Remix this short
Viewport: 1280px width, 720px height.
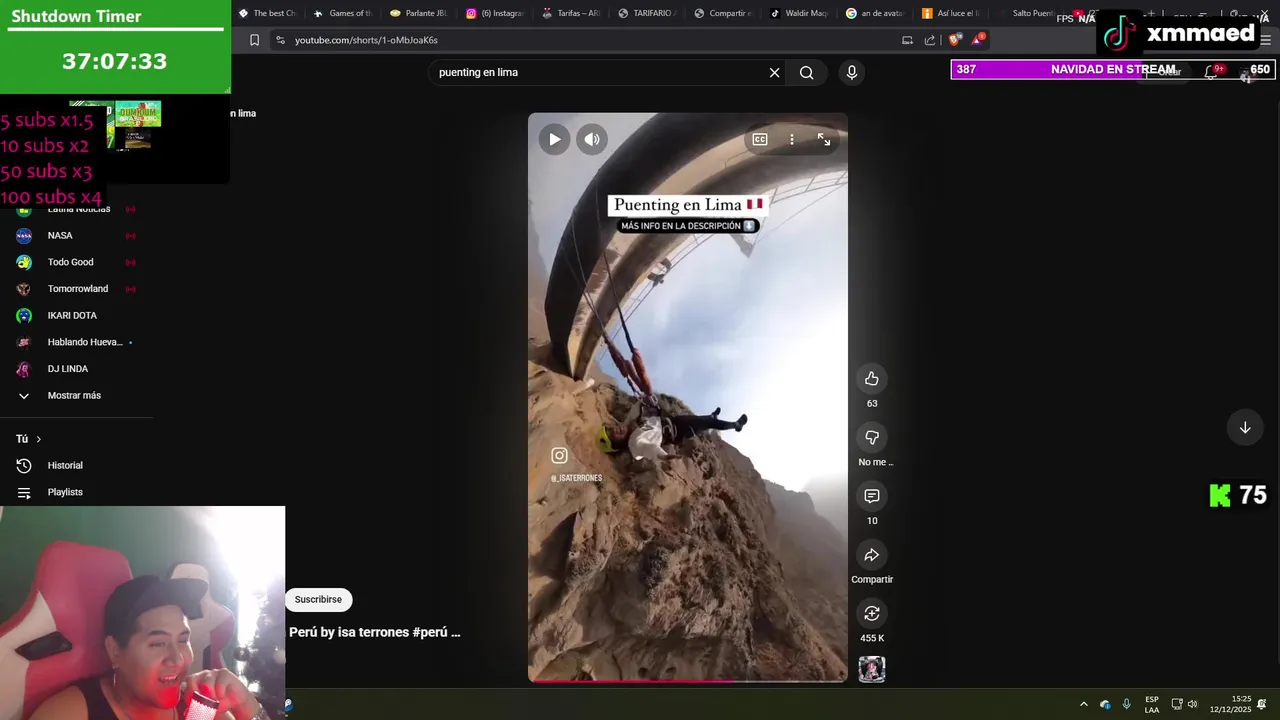point(872,613)
